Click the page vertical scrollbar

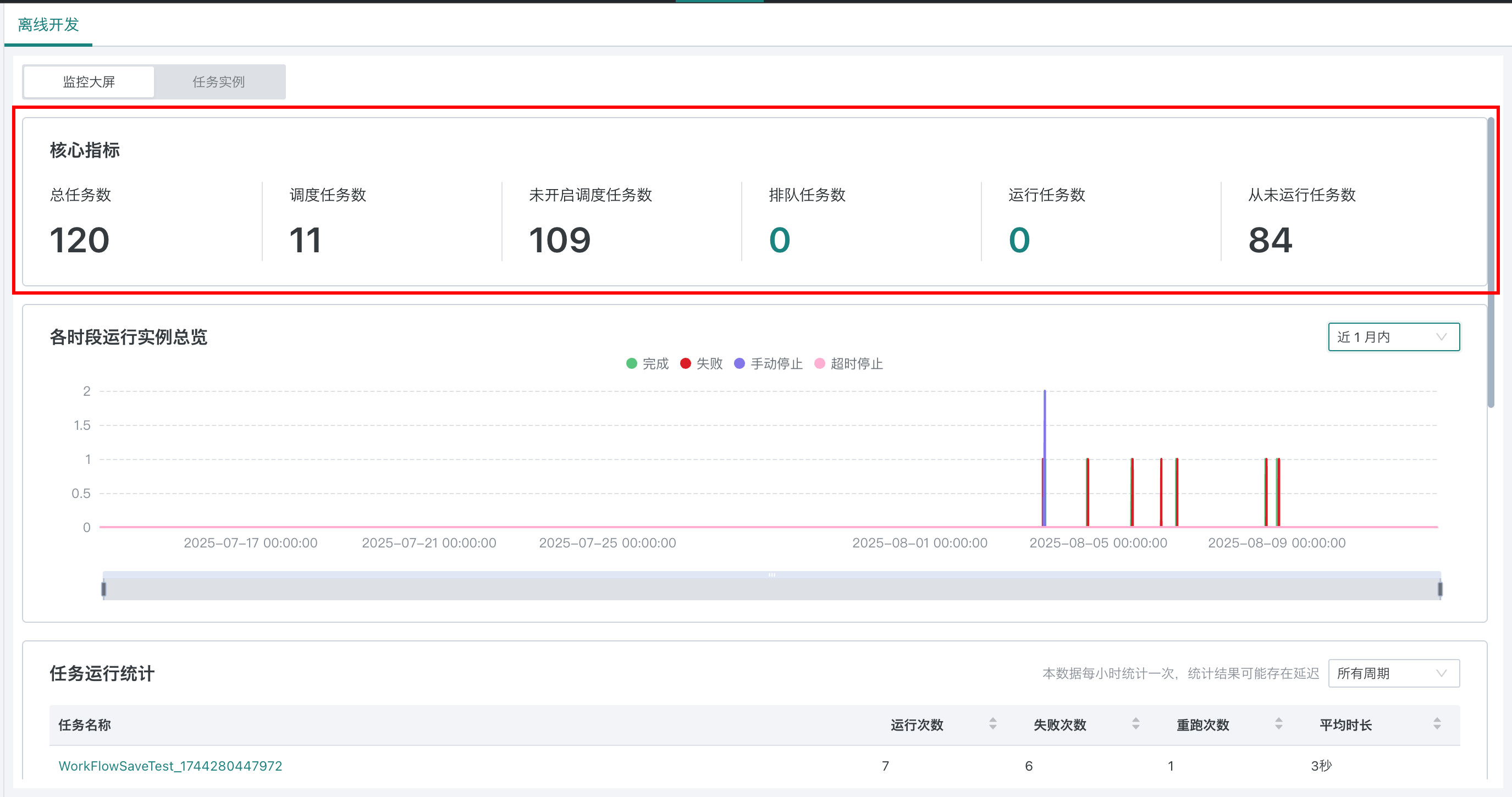1491,262
